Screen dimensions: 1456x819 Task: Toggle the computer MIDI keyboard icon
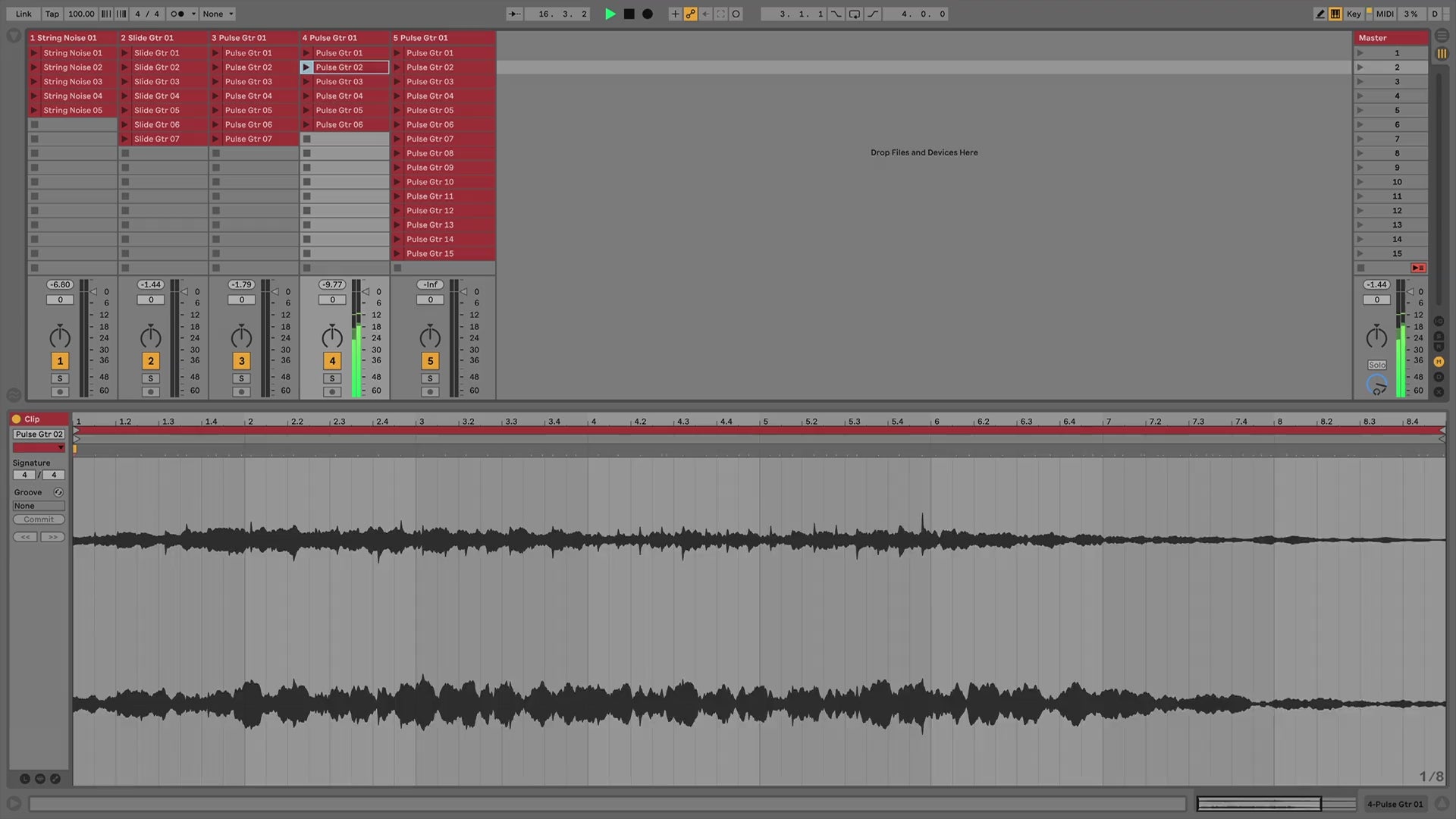[1335, 14]
